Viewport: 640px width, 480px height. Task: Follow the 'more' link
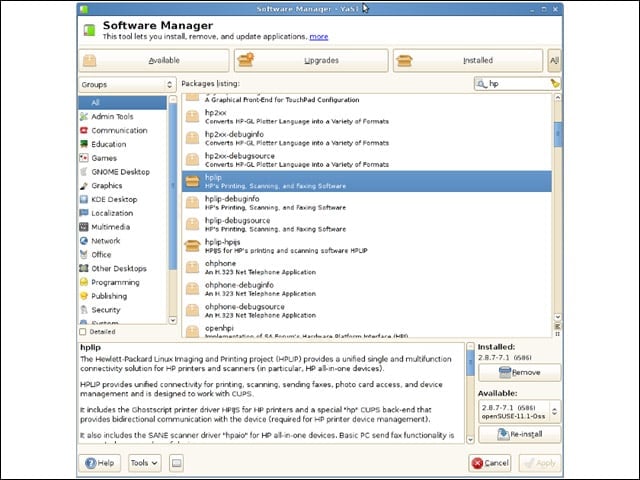click(x=319, y=37)
